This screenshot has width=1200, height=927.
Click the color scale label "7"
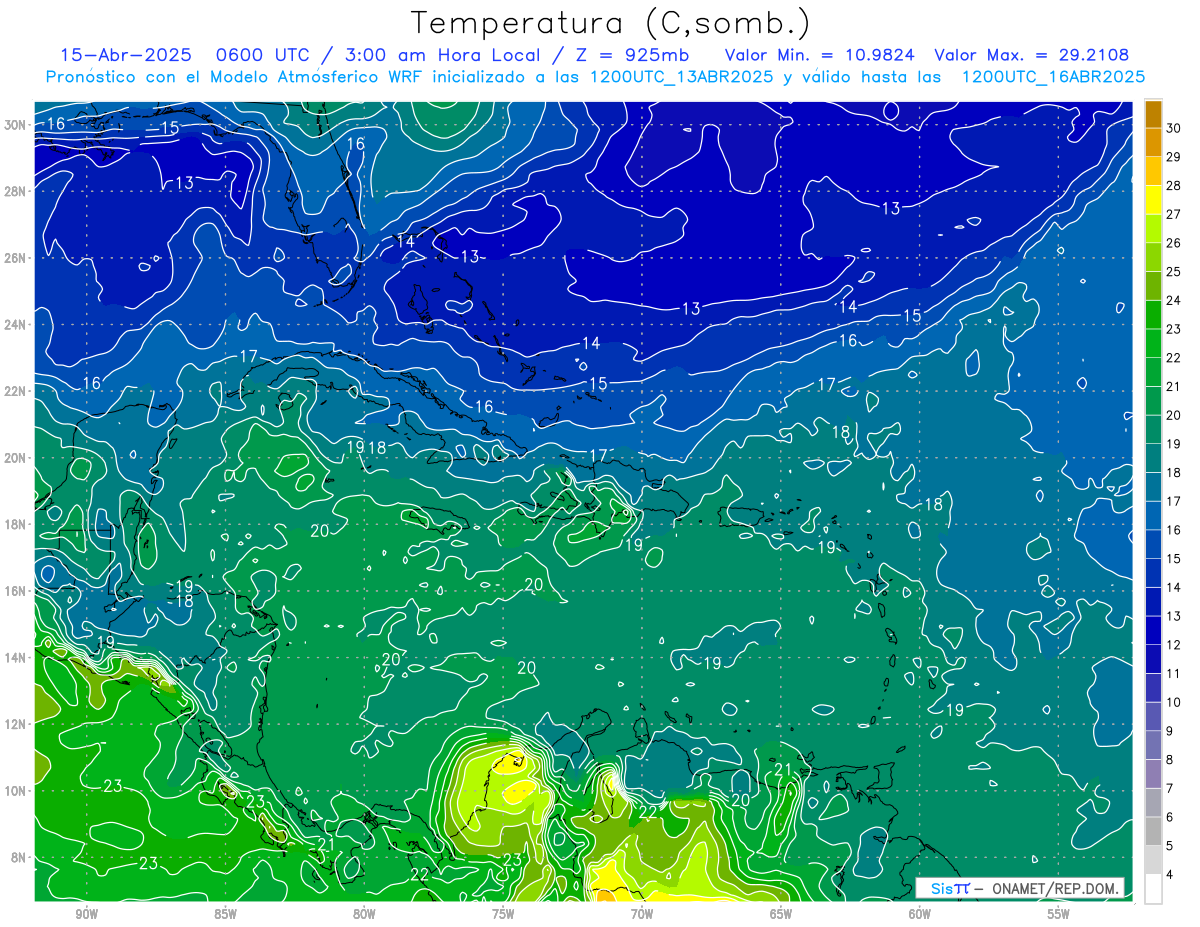coord(1170,788)
